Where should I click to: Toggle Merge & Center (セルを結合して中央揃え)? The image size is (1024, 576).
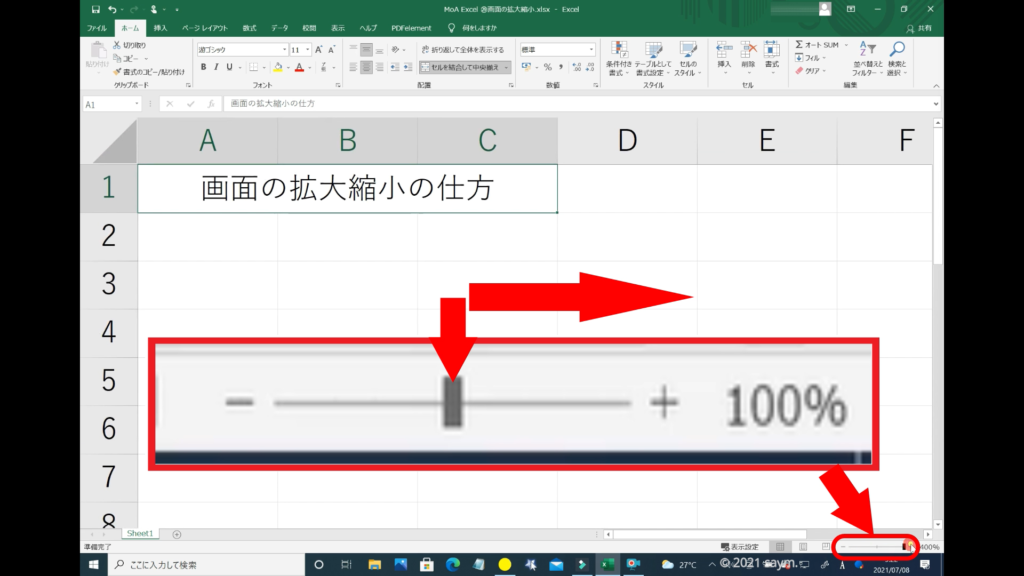pos(464,67)
